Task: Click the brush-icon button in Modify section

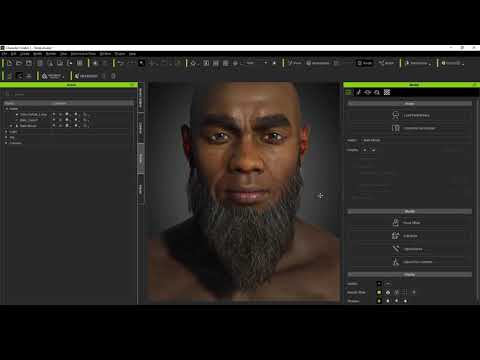Action: coord(410,249)
